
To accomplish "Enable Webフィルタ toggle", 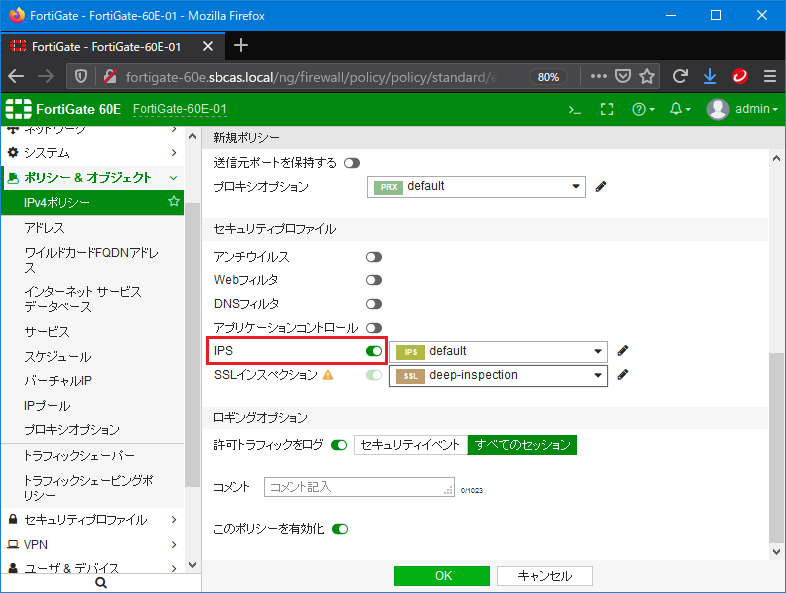I will pyautogui.click(x=374, y=280).
